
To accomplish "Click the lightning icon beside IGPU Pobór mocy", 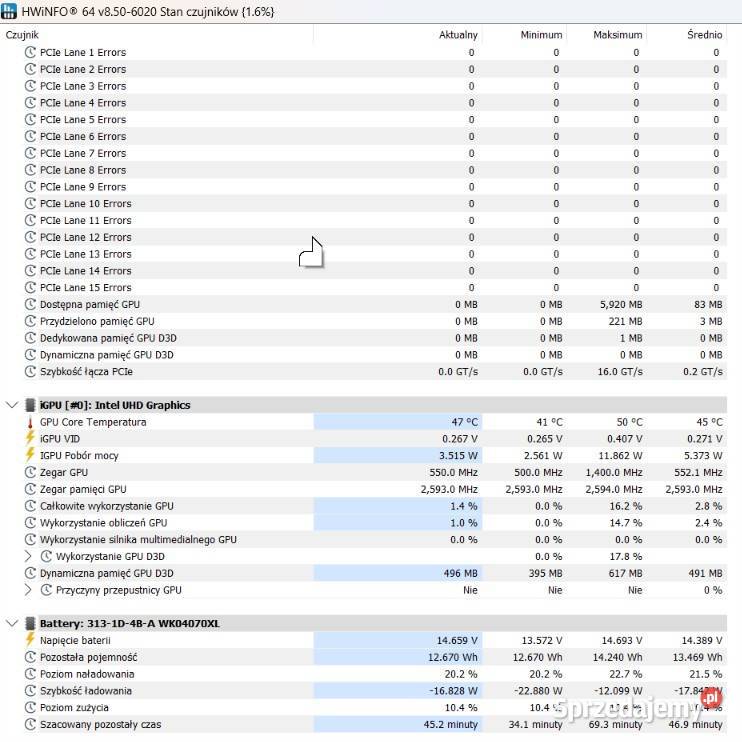I will point(30,455).
